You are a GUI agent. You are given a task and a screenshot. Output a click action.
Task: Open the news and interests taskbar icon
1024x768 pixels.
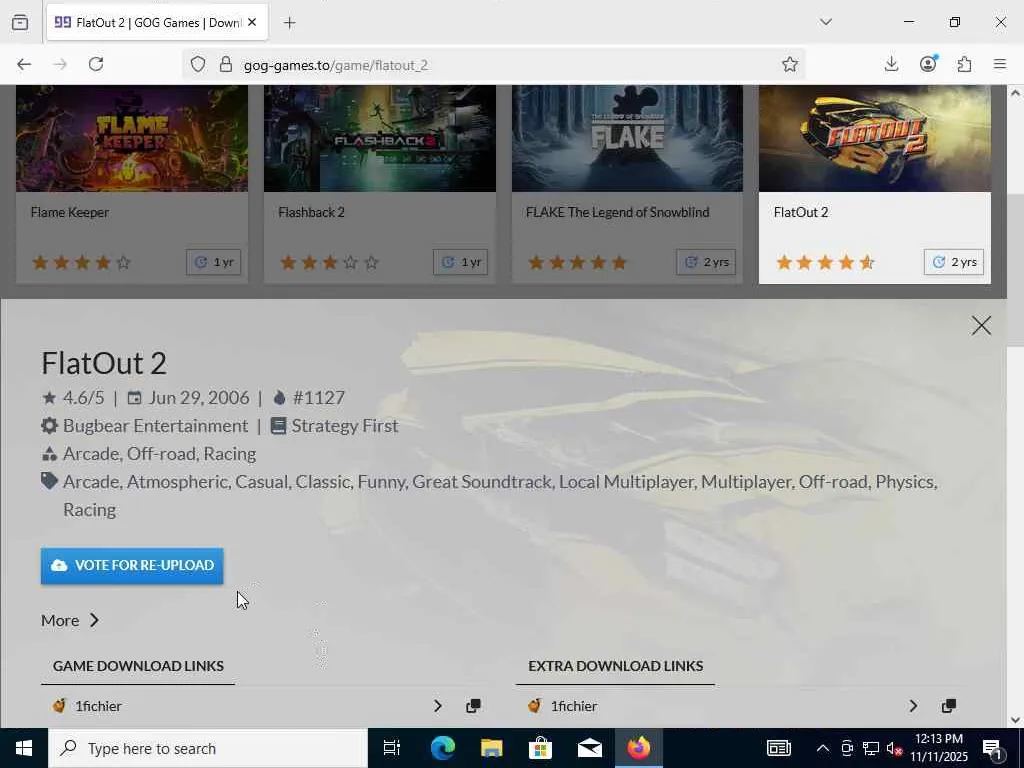coord(778,748)
